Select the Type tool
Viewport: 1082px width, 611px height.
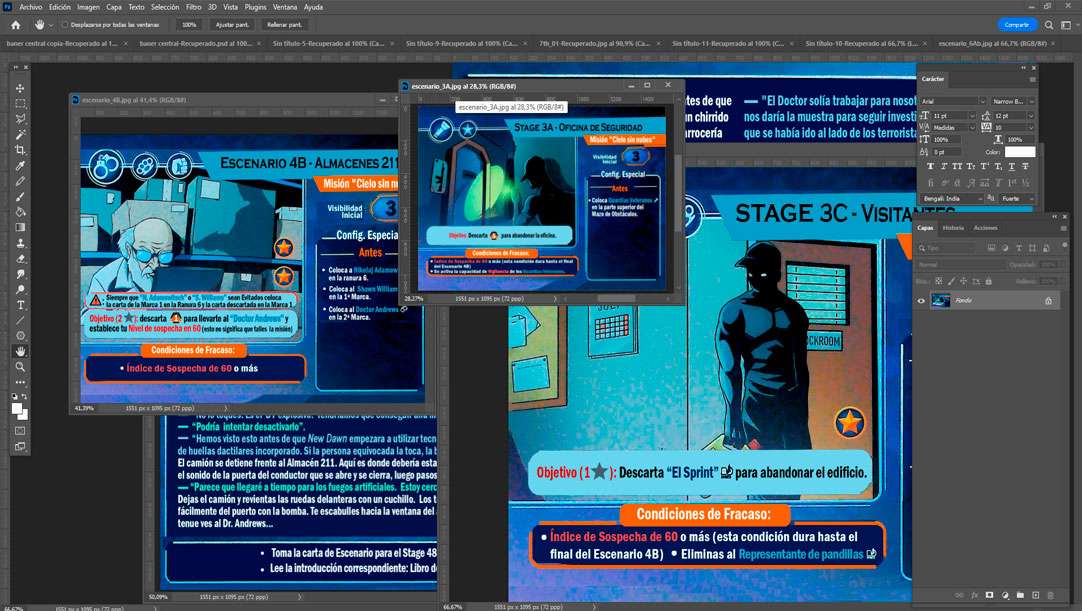pyautogui.click(x=20, y=304)
